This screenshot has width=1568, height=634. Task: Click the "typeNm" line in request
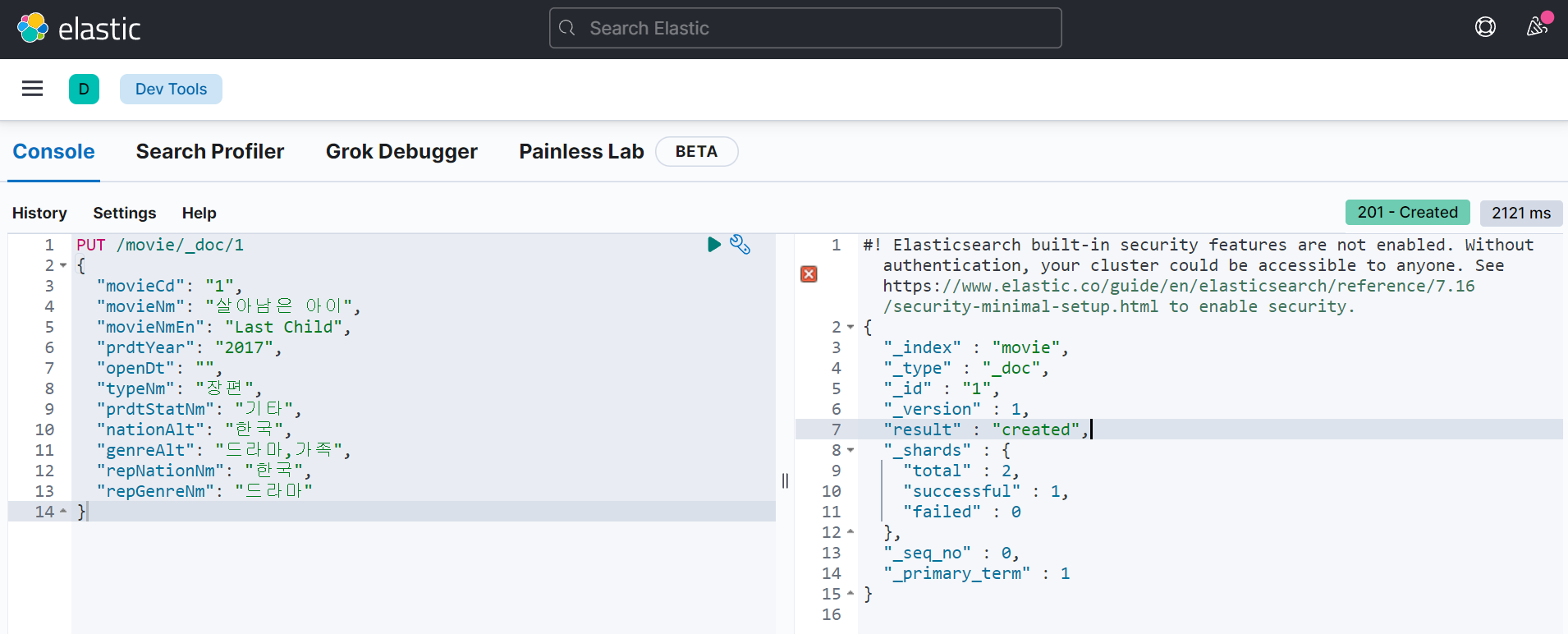[179, 388]
